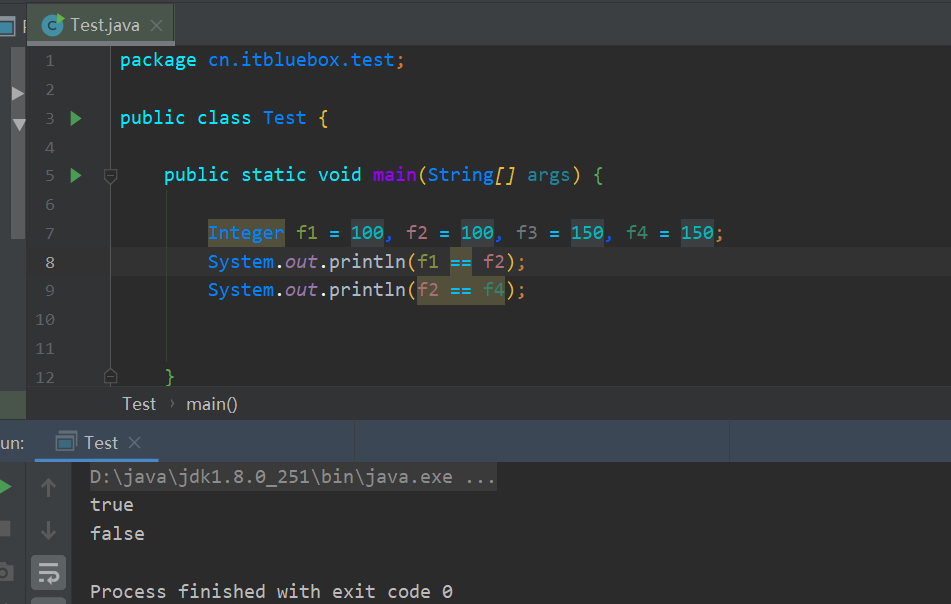The image size is (951, 604).
Task: Click the Up the stack trace arrow
Action: (49, 488)
